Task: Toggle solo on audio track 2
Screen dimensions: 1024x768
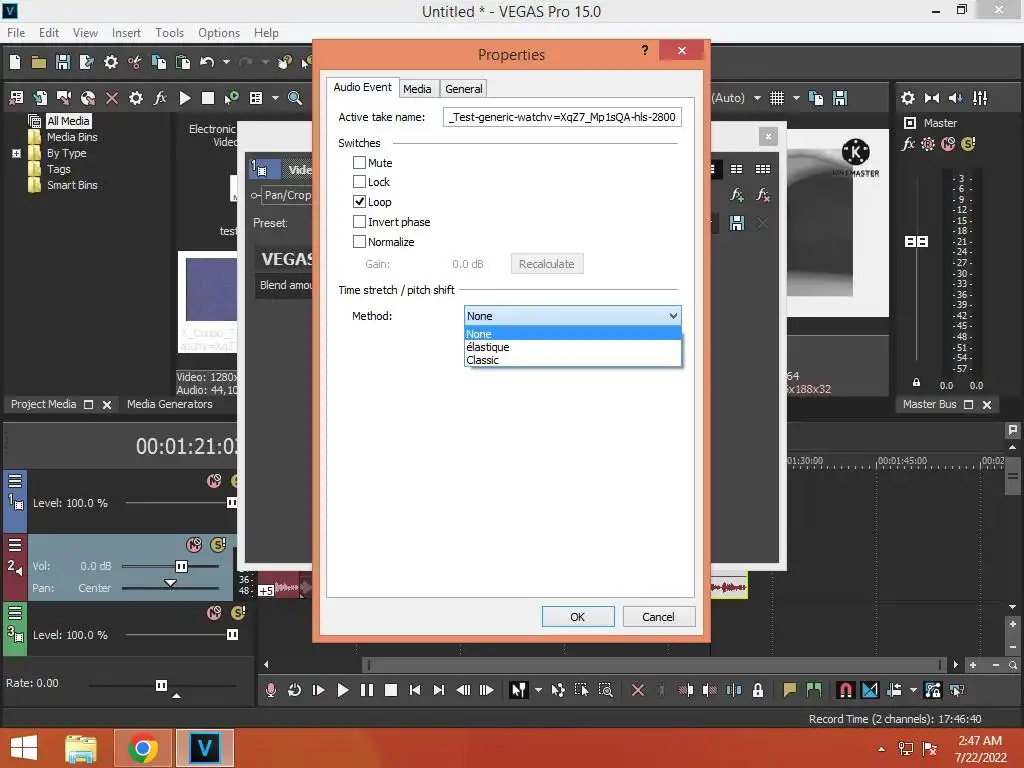Action: pos(217,545)
